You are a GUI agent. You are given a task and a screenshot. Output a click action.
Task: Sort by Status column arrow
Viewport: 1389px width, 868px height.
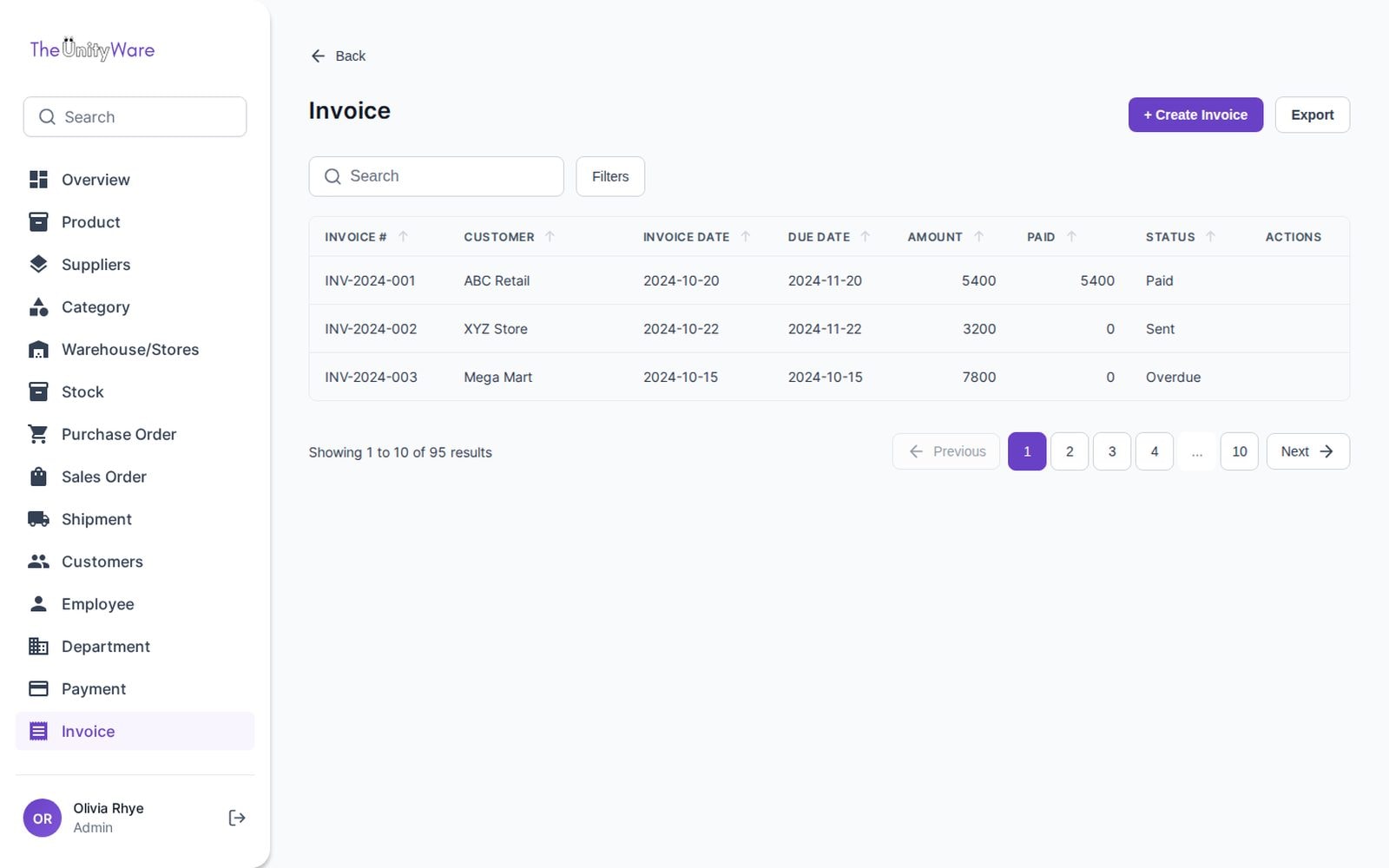coord(1210,236)
